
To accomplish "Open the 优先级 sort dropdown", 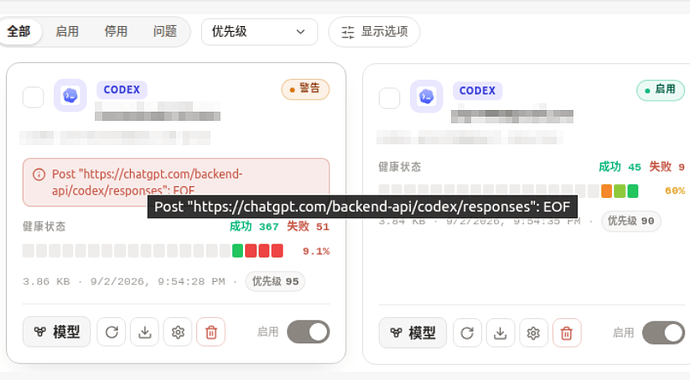I will coord(260,32).
